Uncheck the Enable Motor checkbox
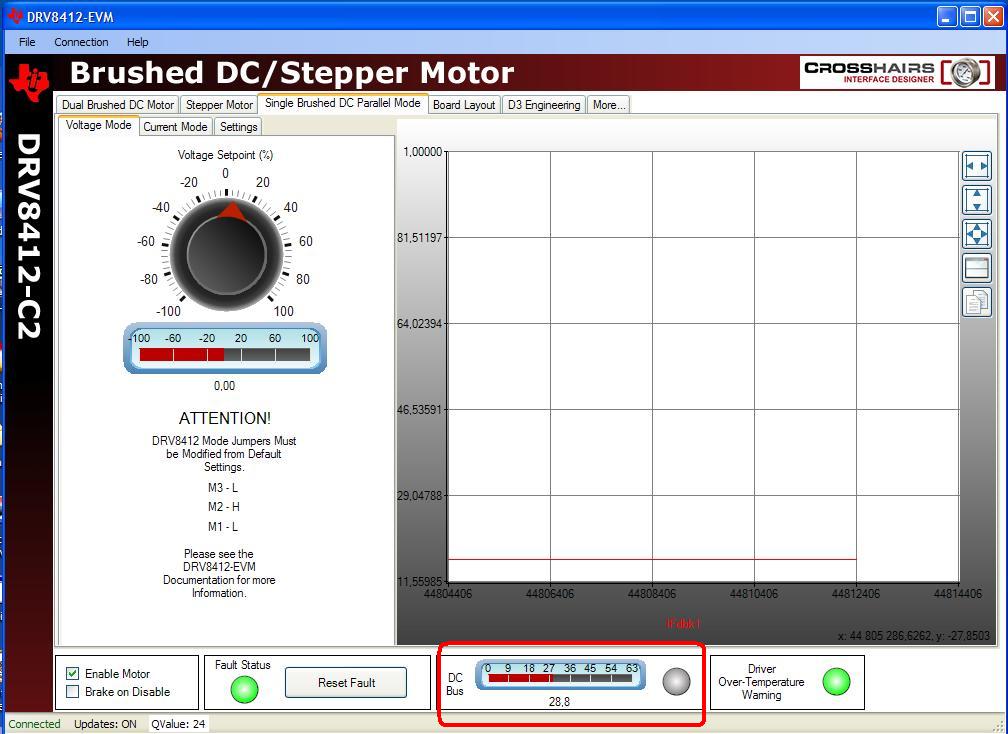 [x=73, y=674]
